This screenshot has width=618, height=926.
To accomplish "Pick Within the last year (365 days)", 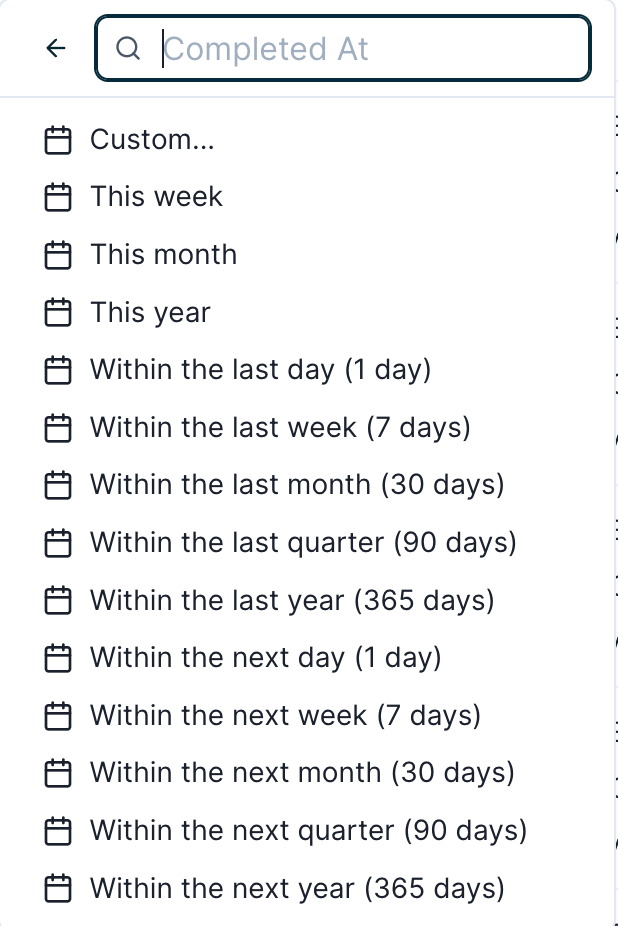I will coord(292,601).
